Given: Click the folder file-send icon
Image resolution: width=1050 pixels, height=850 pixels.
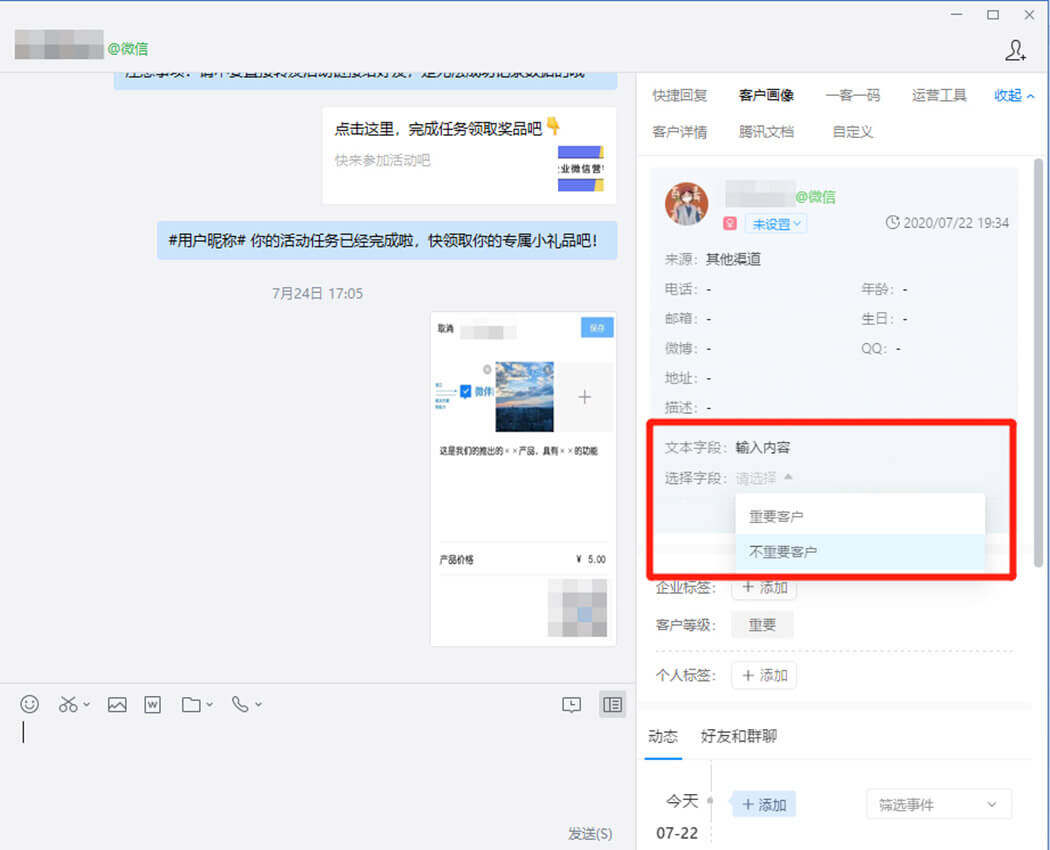Looking at the screenshot, I should point(191,704).
